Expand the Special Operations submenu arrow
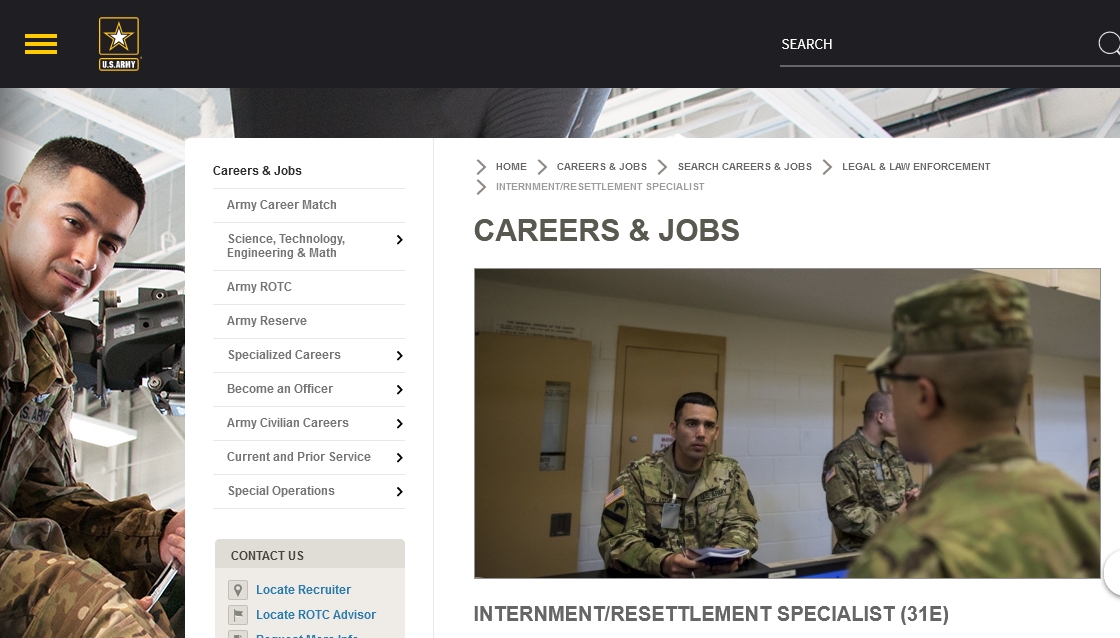 coord(399,492)
